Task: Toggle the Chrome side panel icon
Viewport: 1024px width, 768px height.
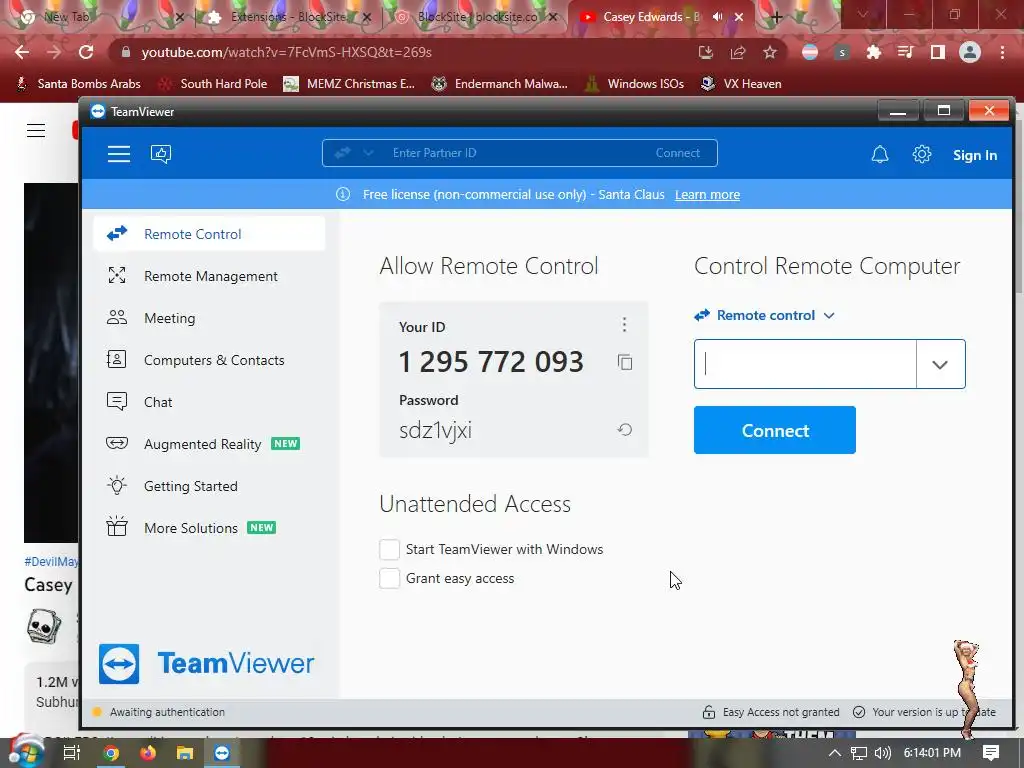Action: [938, 52]
